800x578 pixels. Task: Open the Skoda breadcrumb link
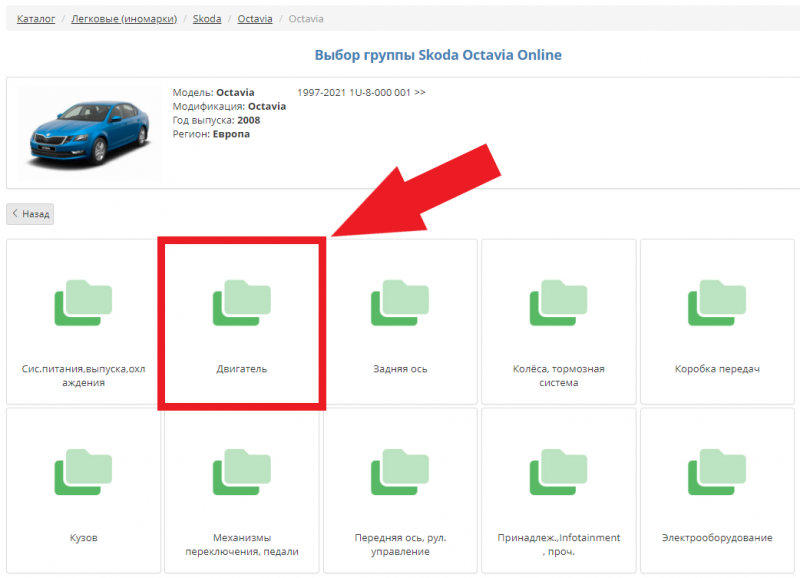point(207,19)
